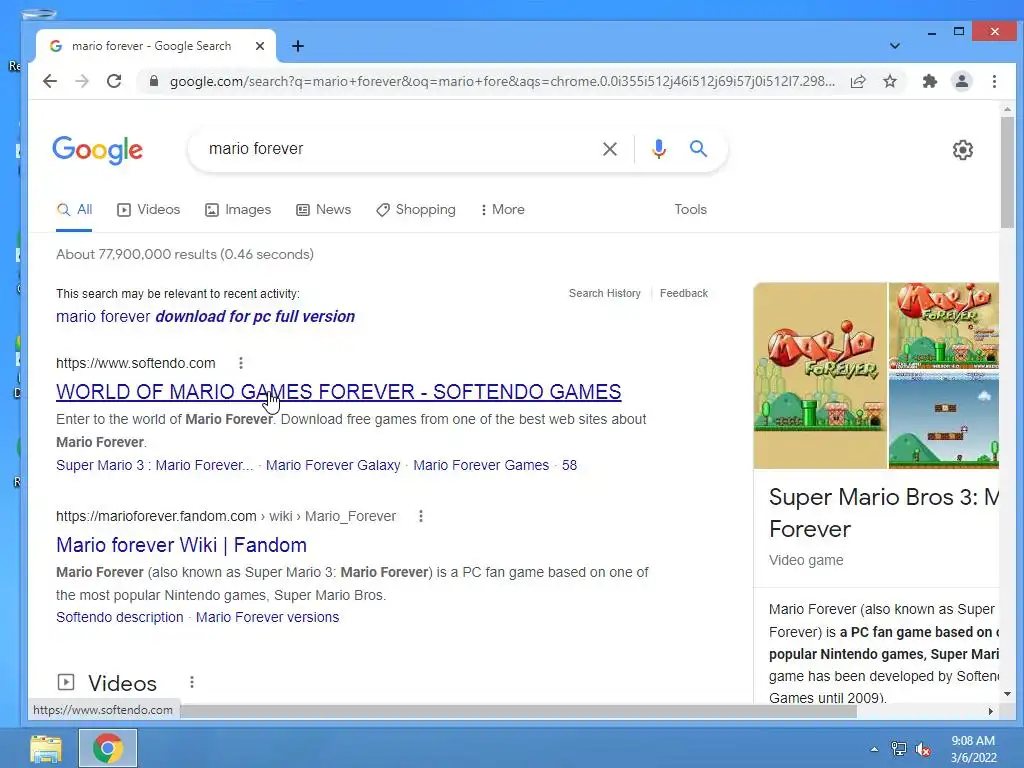Open the taskbar clock showing 9:08 AM
Viewport: 1024px width, 768px height.
click(973, 749)
